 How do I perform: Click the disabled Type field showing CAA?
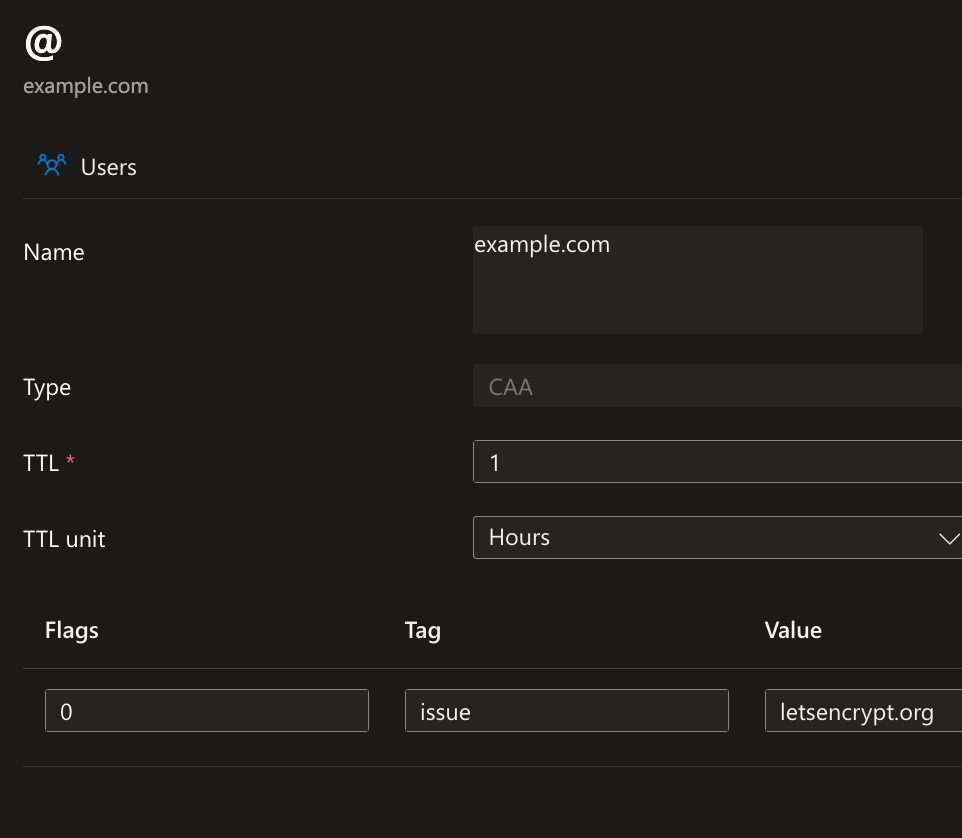(717, 386)
